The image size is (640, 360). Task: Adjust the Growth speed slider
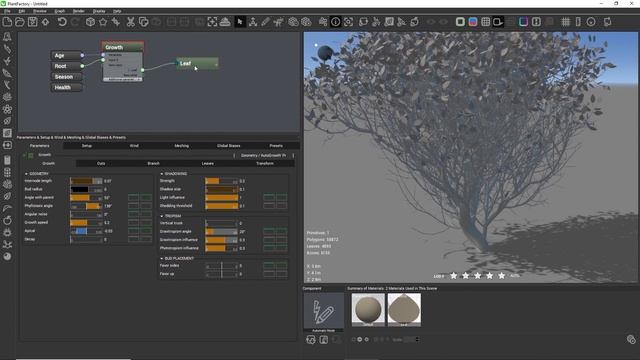pos(86,222)
